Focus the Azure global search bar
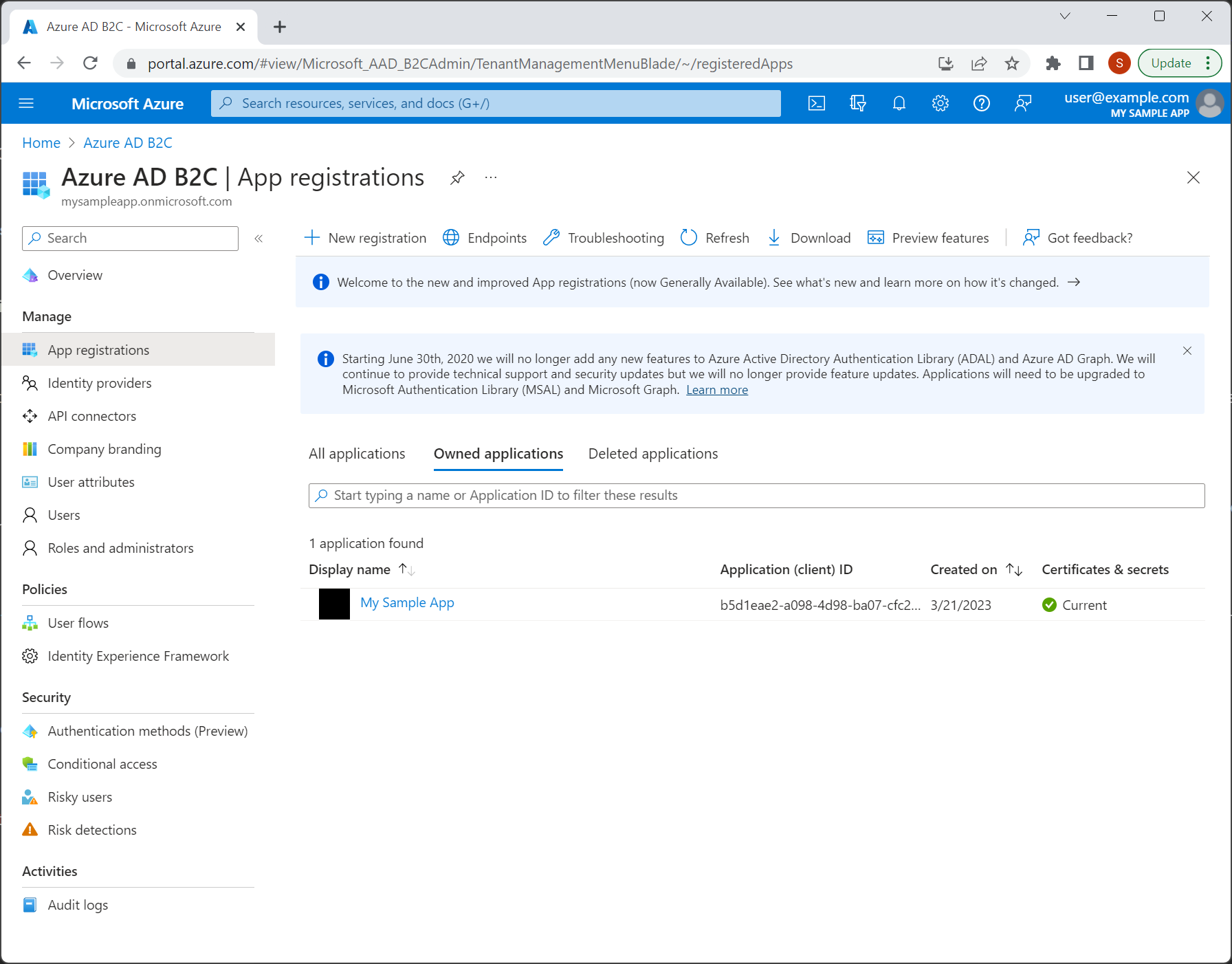Viewport: 1232px width, 964px height. tap(496, 103)
